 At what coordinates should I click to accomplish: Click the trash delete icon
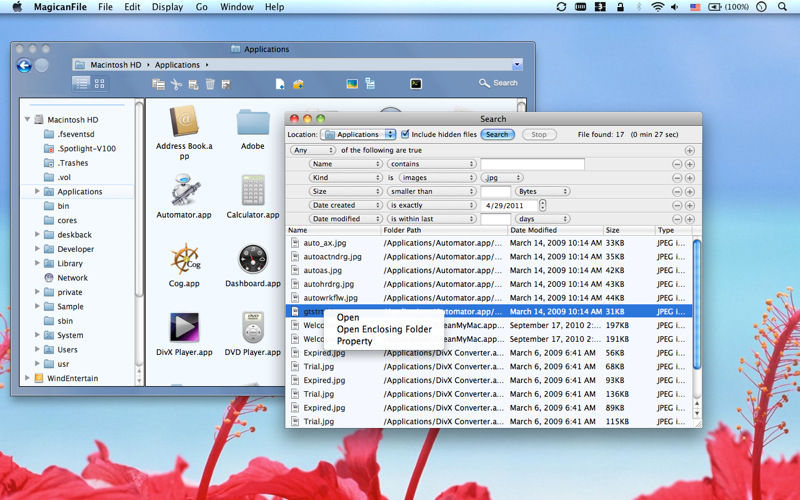tap(210, 84)
